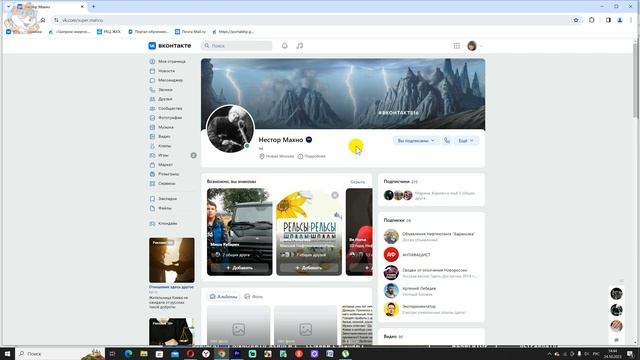Image resolution: width=640 pixels, height=360 pixels.
Task: Open the VK services grid icon
Action: pyautogui.click(x=457, y=46)
